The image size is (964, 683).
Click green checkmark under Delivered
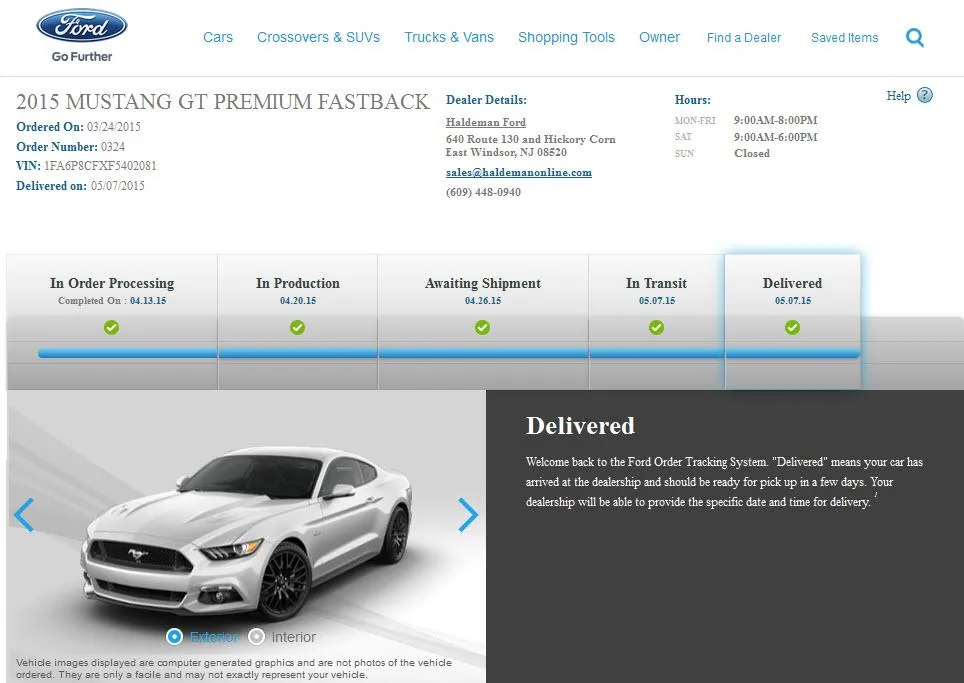[792, 328]
